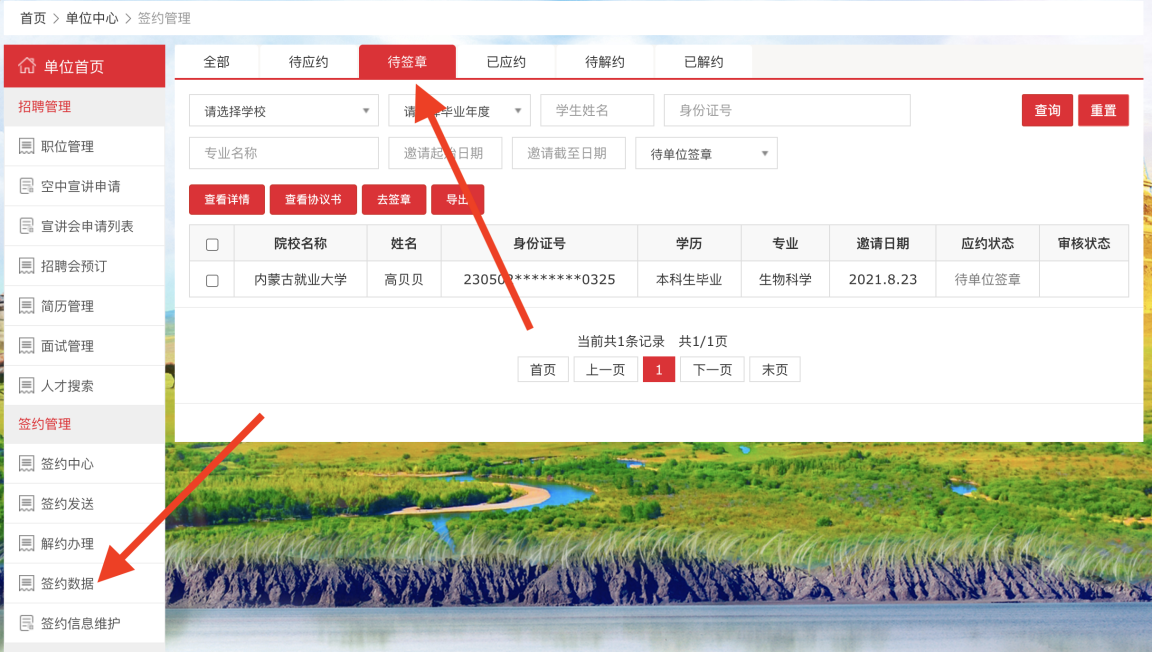Click the 职位管理 sidebar icon
This screenshot has height=652, width=1152.
[26, 146]
